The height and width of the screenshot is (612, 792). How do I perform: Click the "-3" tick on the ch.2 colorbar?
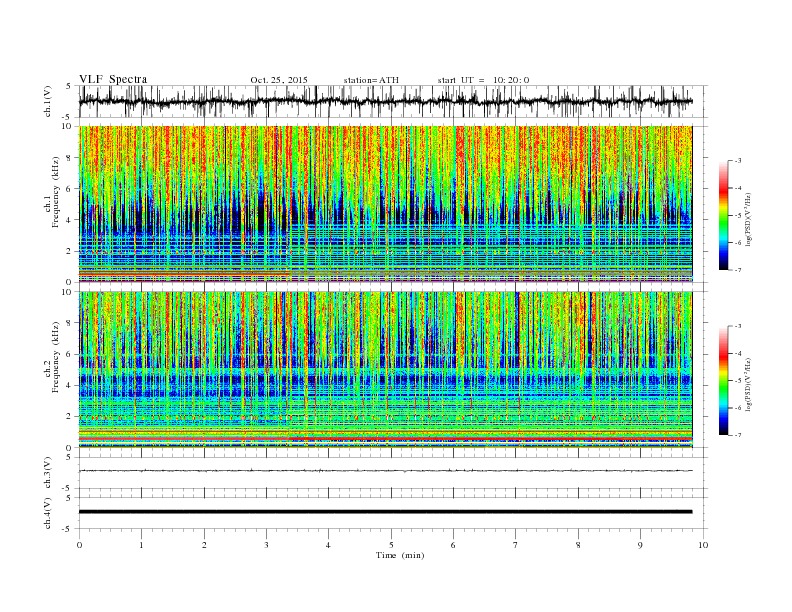[x=738, y=326]
